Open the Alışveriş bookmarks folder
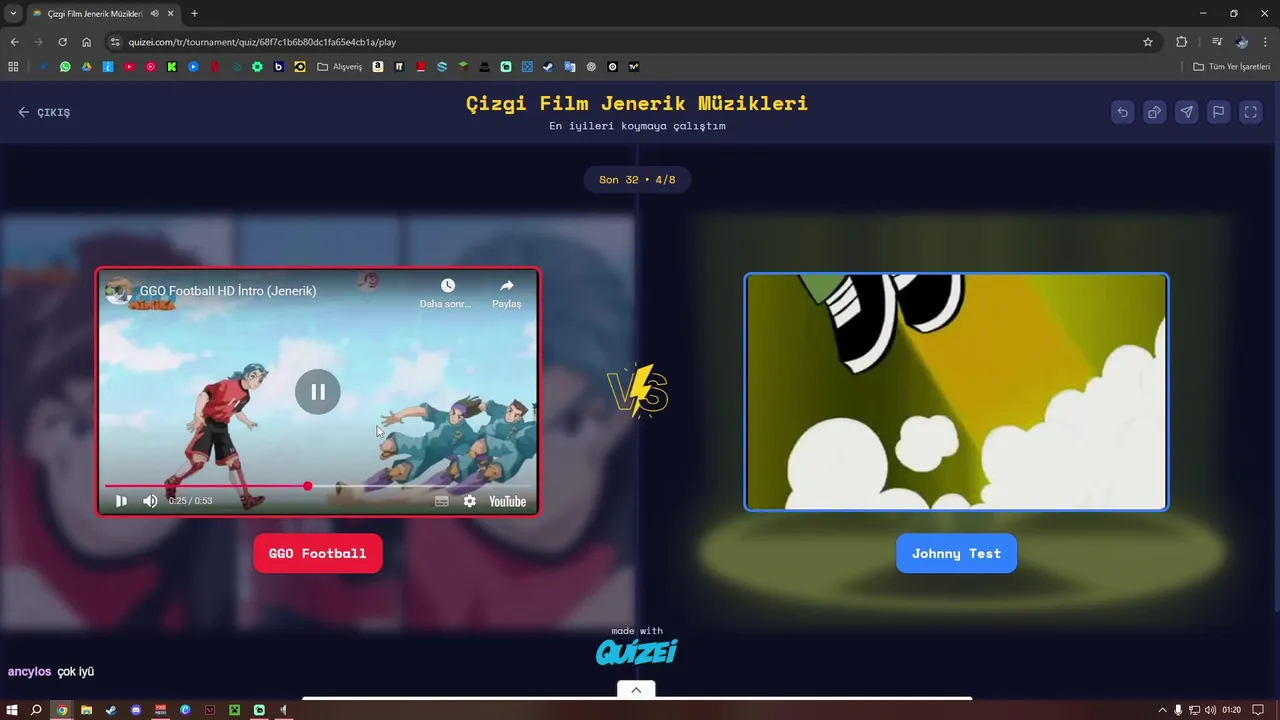 [340, 67]
